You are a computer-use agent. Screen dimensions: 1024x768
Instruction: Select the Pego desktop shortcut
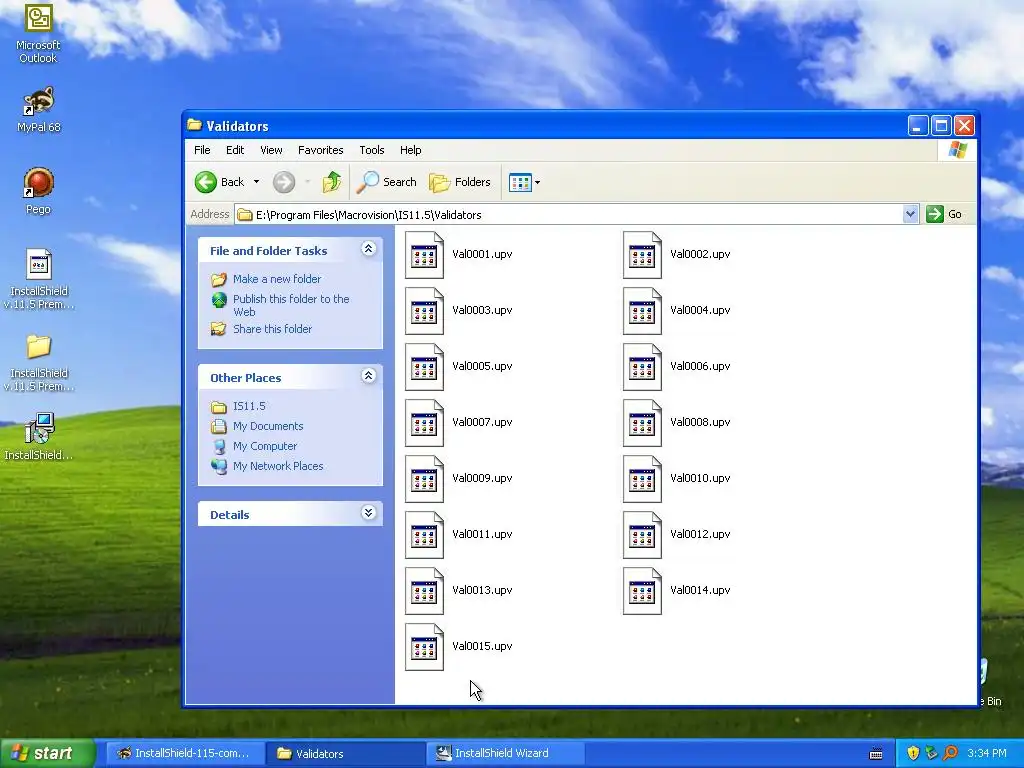point(39,191)
